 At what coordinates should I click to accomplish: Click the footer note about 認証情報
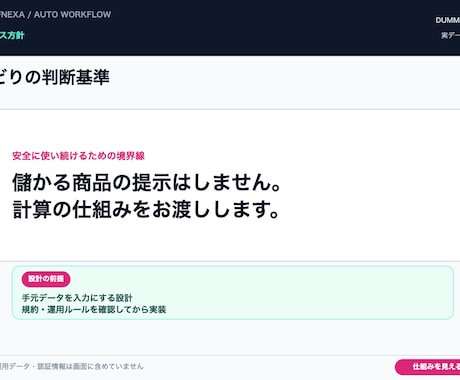72,366
